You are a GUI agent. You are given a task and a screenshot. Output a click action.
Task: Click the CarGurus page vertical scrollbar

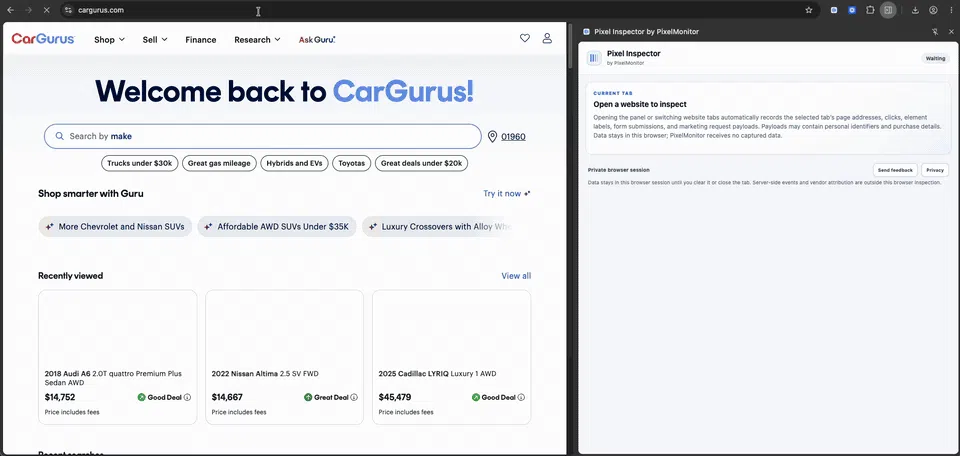pos(569,46)
